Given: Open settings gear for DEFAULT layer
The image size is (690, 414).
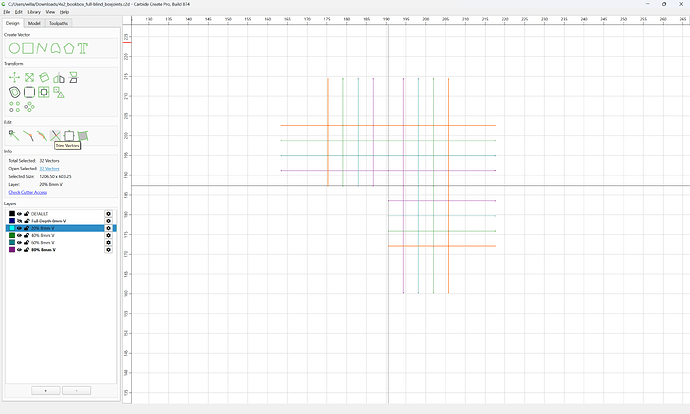Looking at the screenshot, I should (108, 214).
